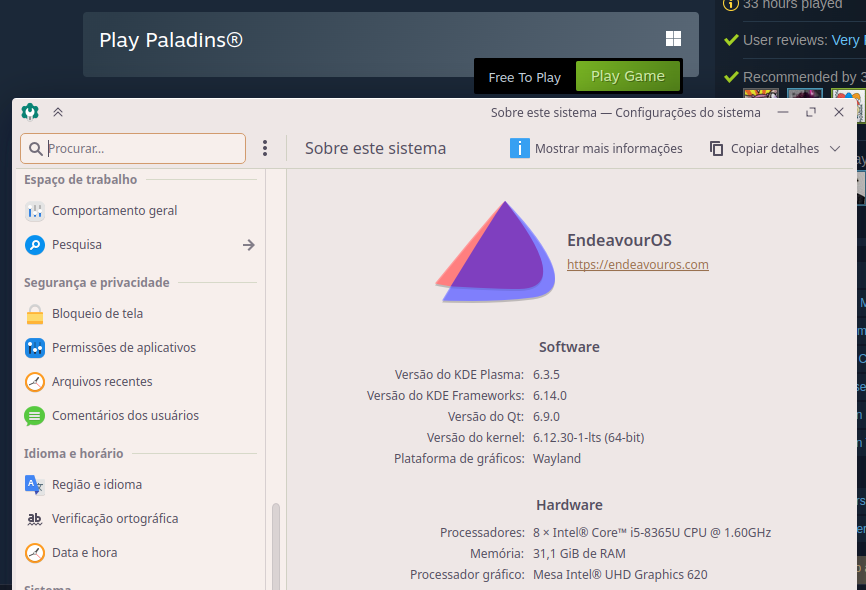
Task: Open the Permissões de aplicativos icon
Action: (35, 348)
